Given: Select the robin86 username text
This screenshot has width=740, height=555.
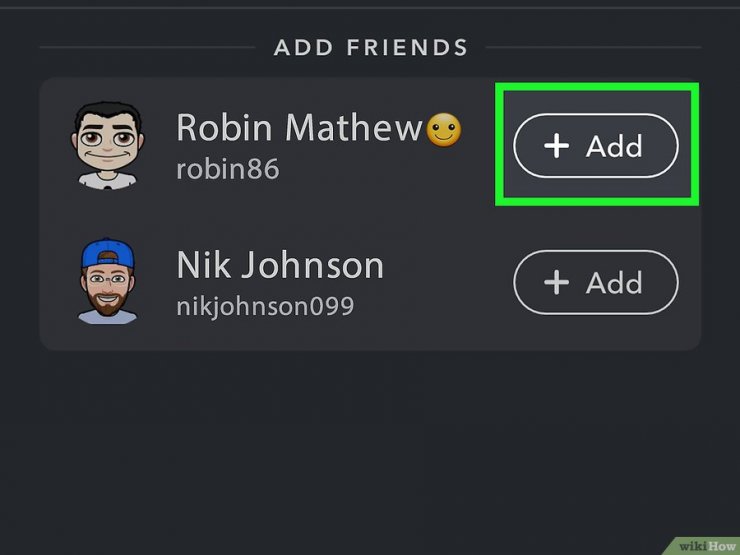Looking at the screenshot, I should 228,169.
